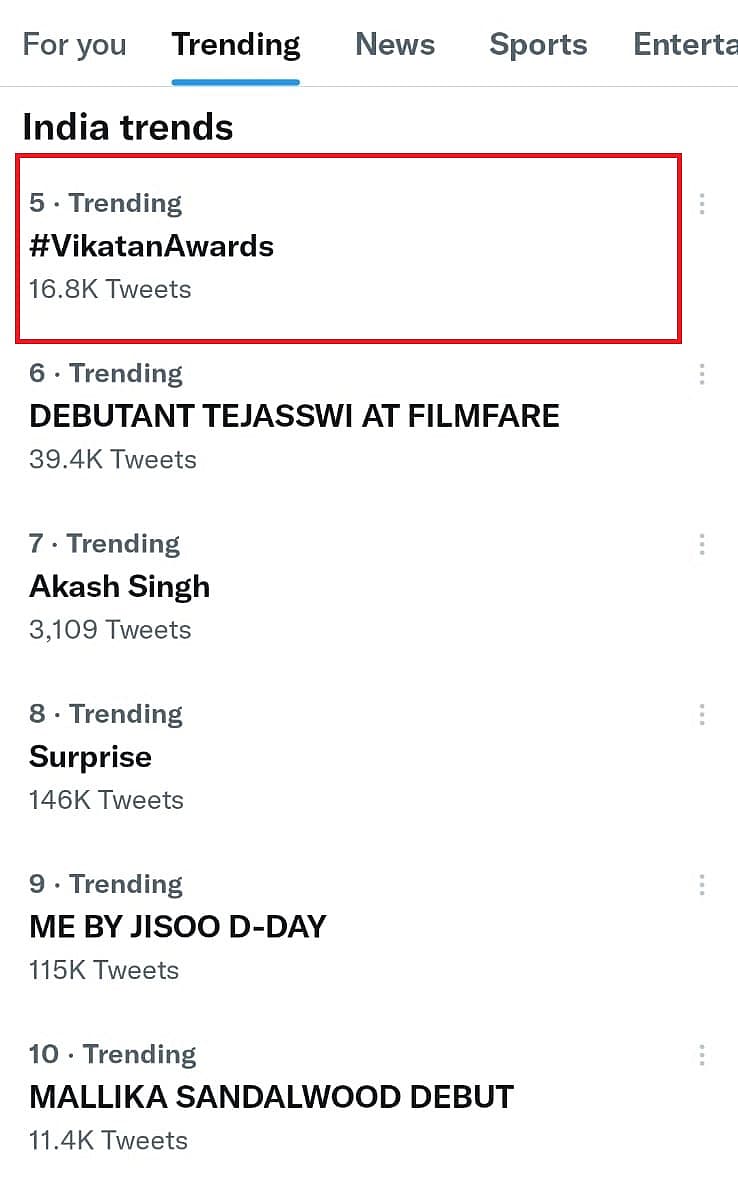View ME BY JISOO D-DAY trend
The height and width of the screenshot is (1190, 738).
click(x=178, y=926)
